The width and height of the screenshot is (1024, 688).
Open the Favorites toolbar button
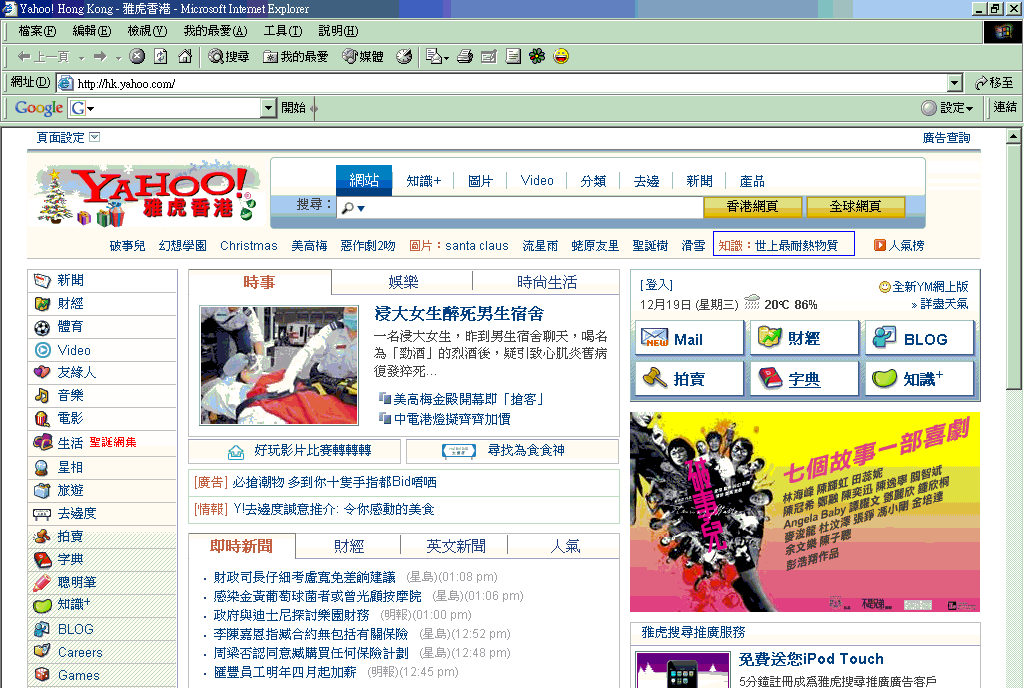(x=295, y=57)
